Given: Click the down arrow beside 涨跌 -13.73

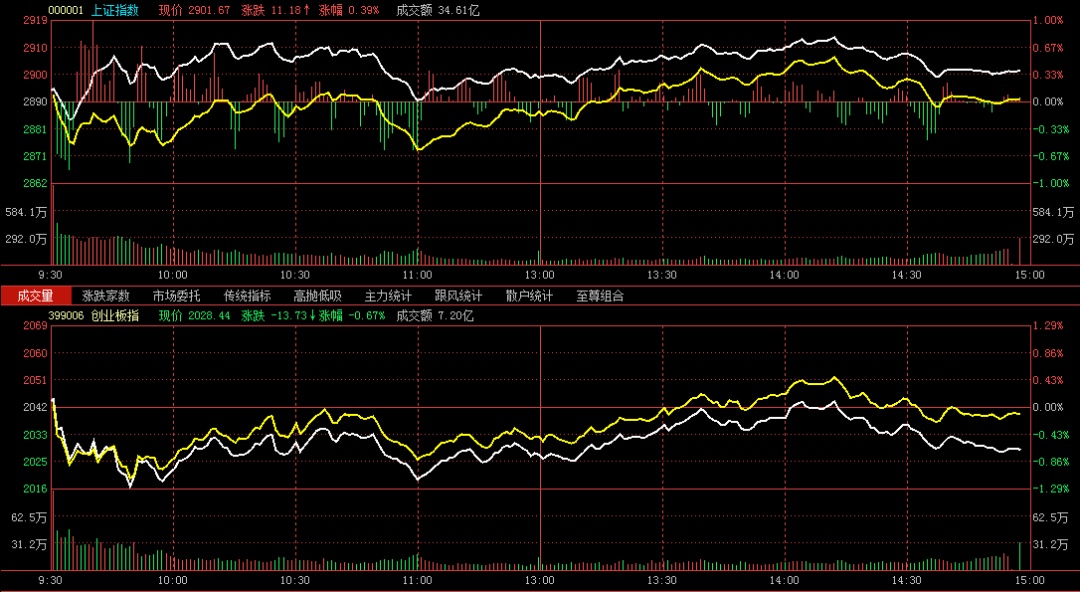Looking at the screenshot, I should click(x=312, y=315).
